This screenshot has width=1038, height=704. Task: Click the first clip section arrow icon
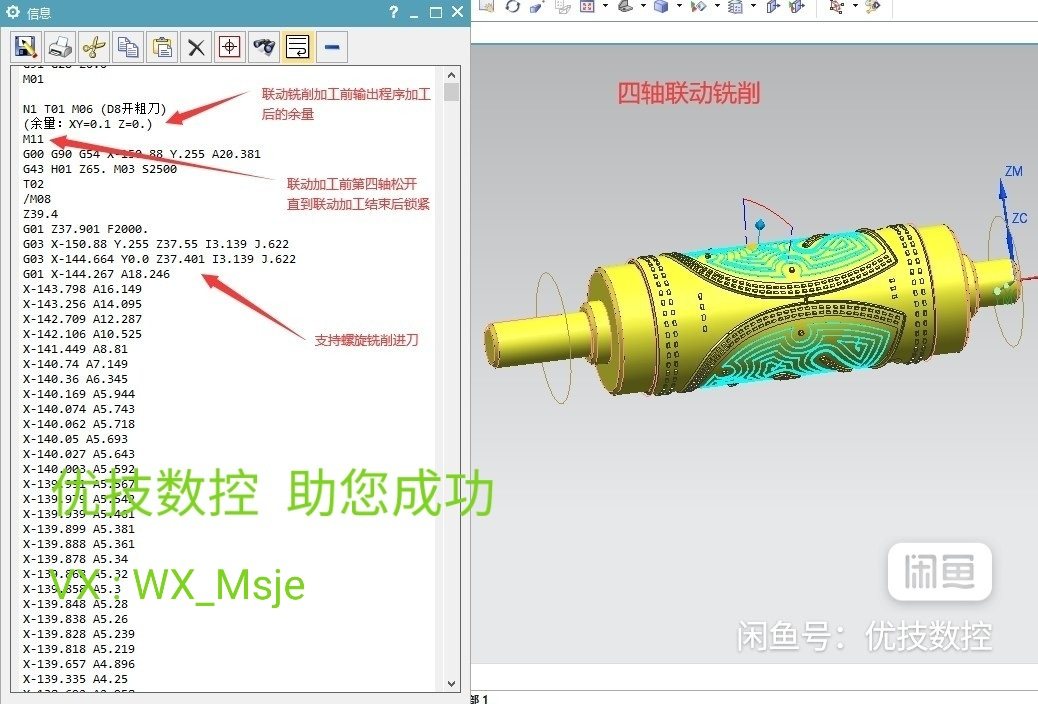(x=773, y=6)
